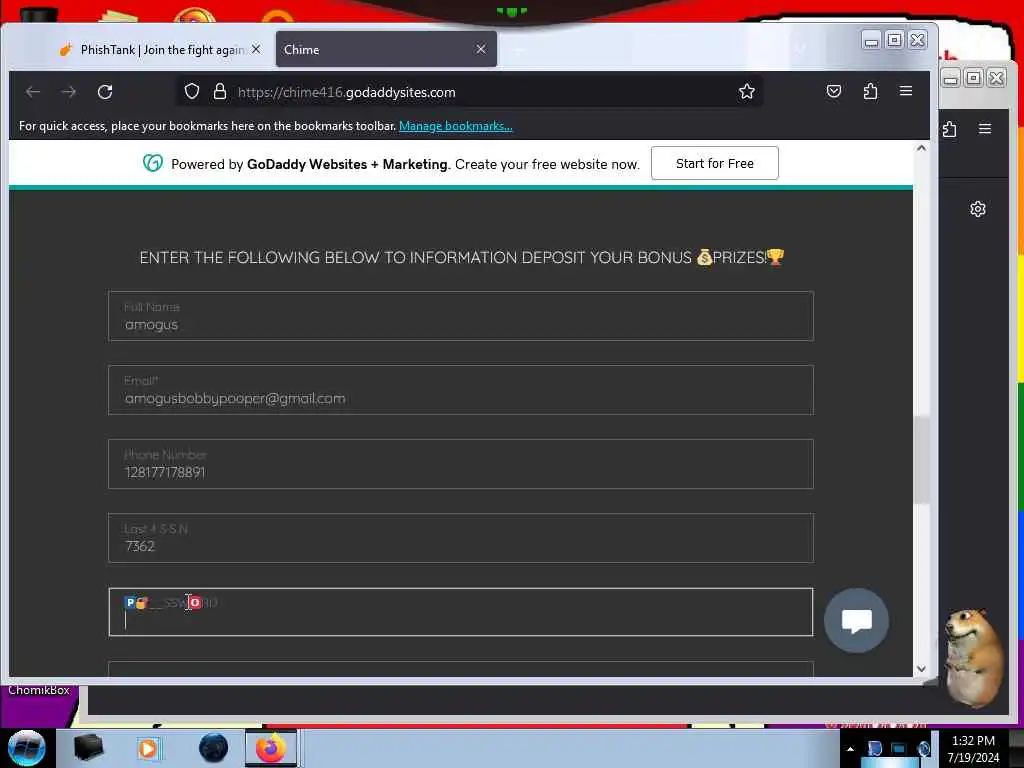Viewport: 1024px width, 768px height.
Task: Open the hamburger menu in the background window
Action: point(985,129)
